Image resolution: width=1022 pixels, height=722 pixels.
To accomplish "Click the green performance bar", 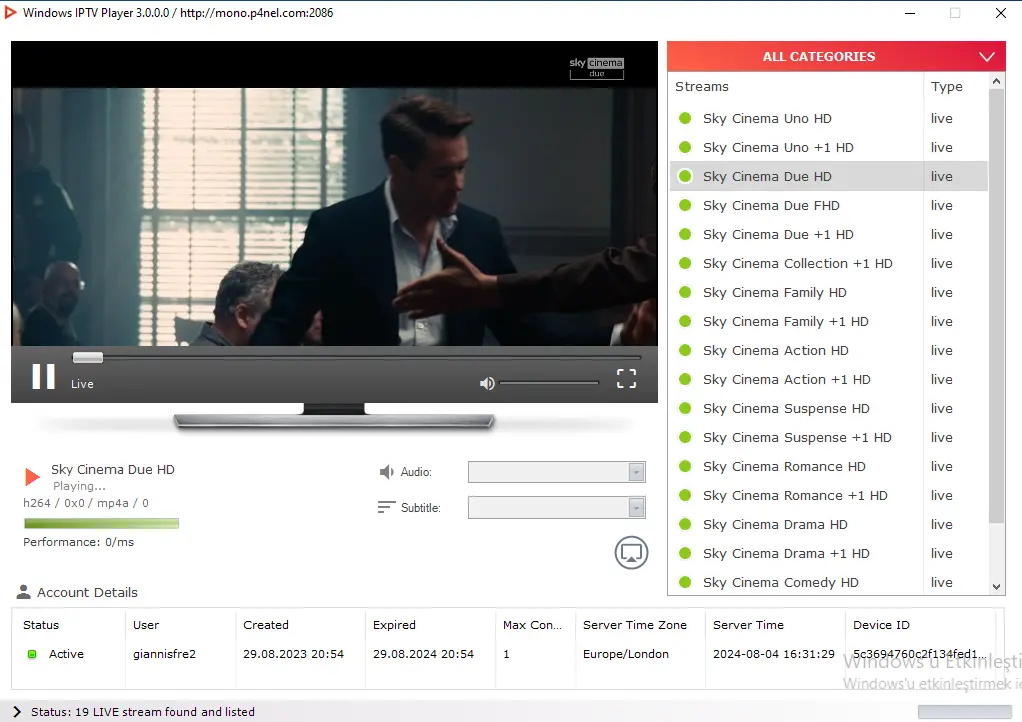I will coord(101,523).
